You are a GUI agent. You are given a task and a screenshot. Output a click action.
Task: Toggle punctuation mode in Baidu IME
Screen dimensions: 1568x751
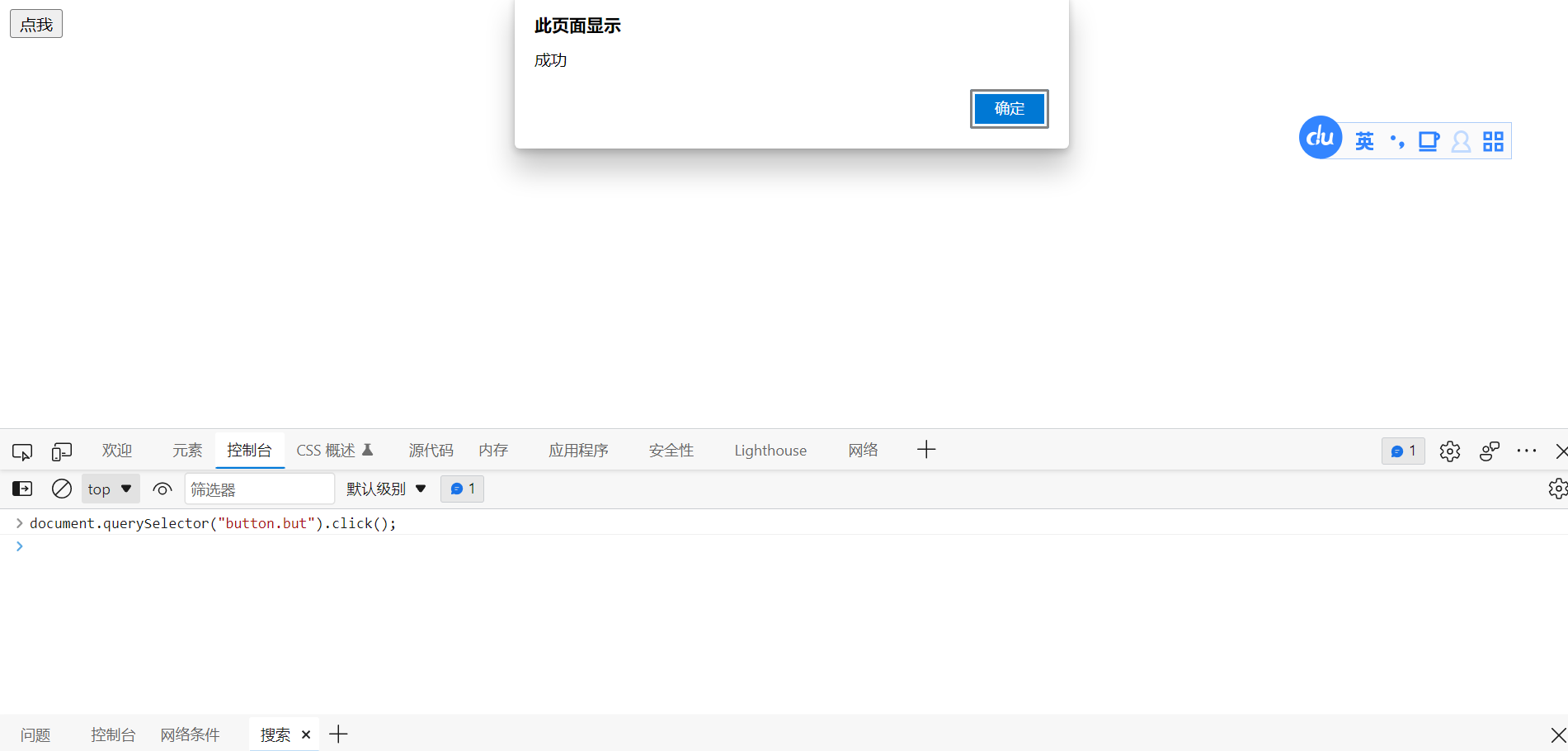pos(1396,141)
